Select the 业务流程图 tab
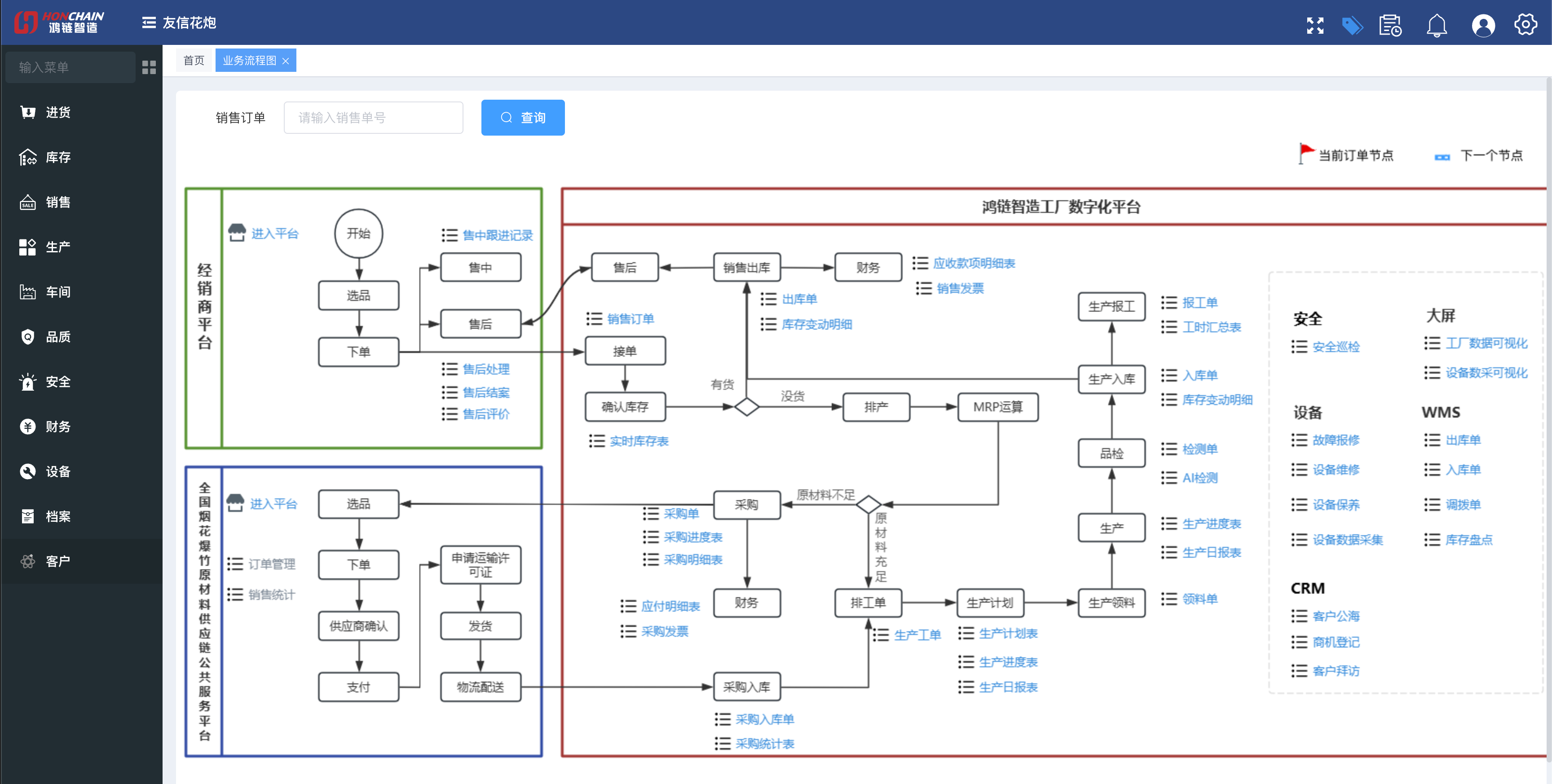Screen dimensions: 1552x784 tap(249, 60)
